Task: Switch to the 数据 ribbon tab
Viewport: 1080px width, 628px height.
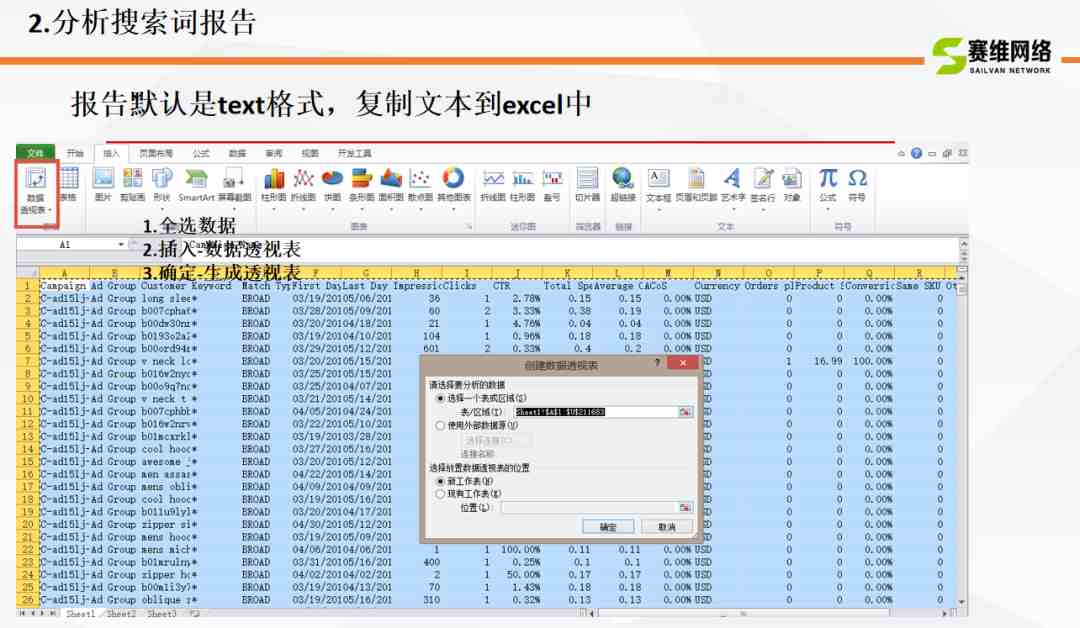Action: tap(238, 153)
